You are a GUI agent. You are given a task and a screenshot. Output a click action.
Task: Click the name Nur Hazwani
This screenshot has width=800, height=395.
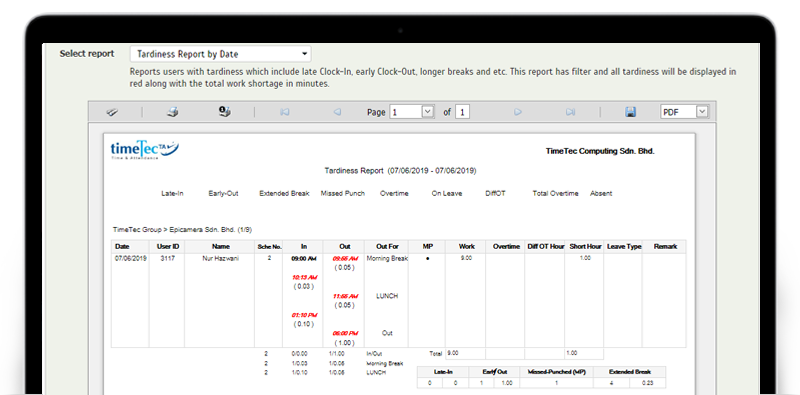(x=220, y=258)
